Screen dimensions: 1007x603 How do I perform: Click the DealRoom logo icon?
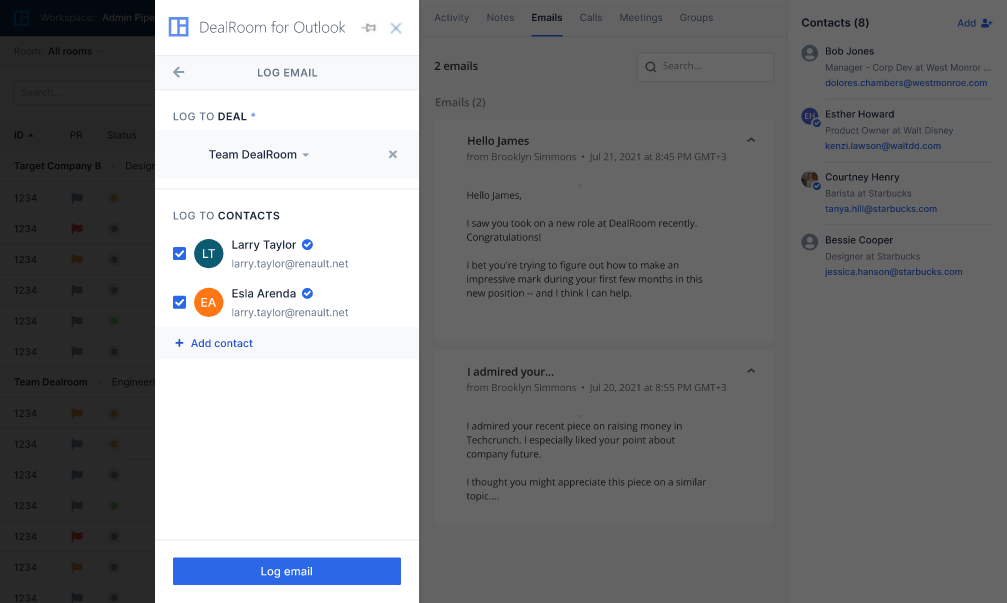click(x=178, y=27)
